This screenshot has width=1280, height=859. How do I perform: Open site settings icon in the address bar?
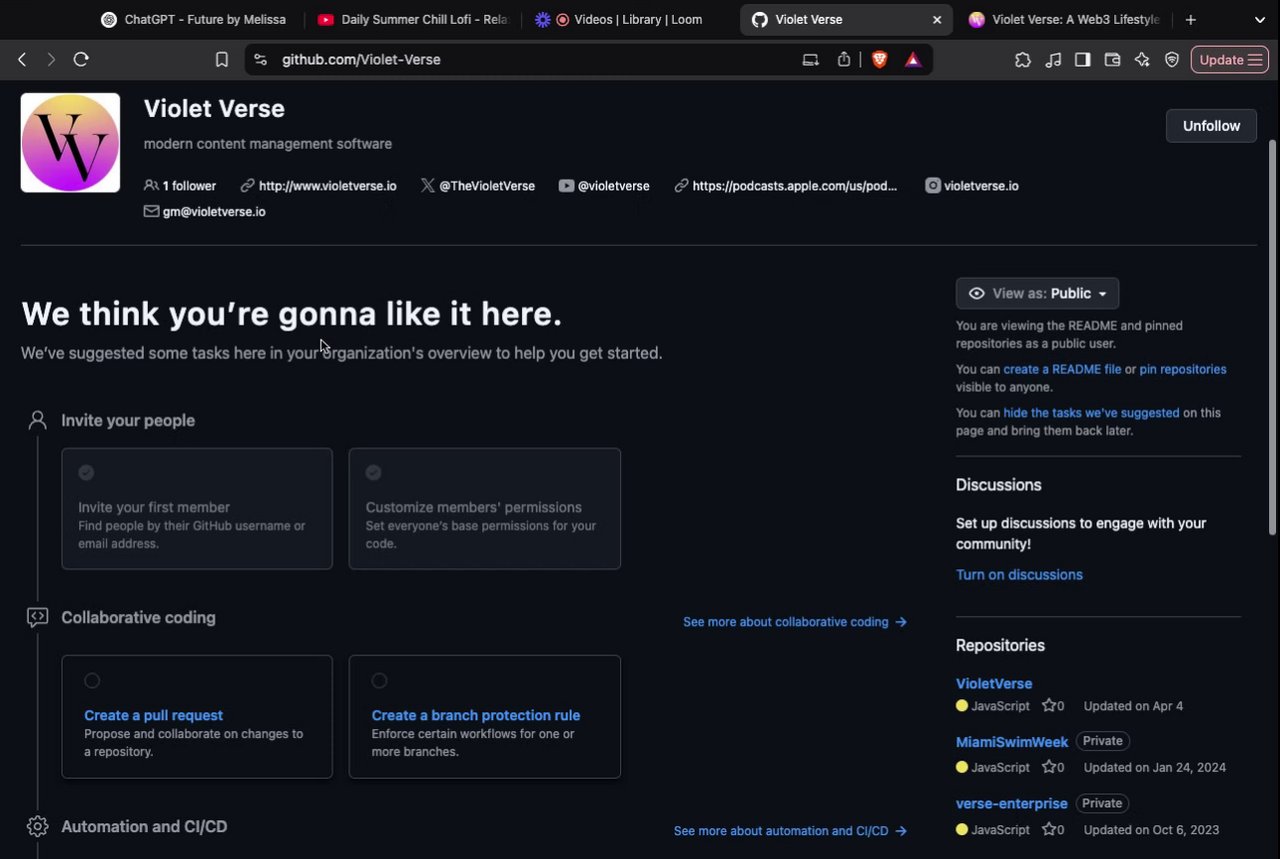(261, 60)
